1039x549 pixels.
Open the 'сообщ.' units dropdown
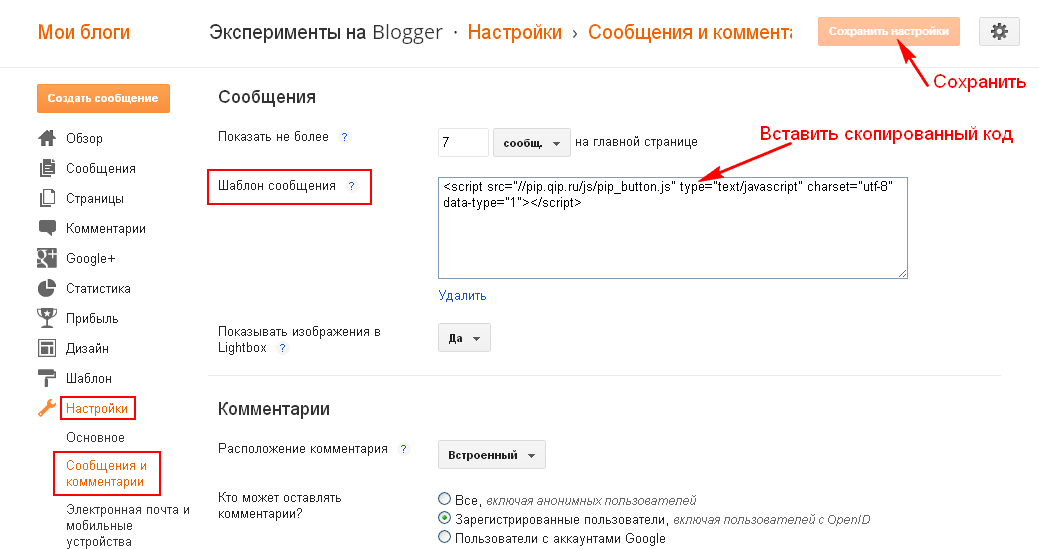point(531,142)
